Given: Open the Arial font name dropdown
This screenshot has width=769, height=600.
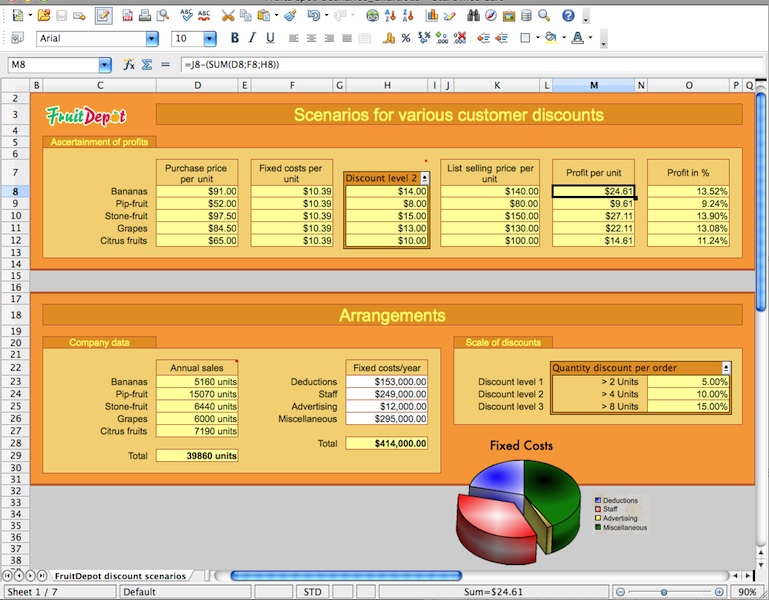Looking at the screenshot, I should pos(152,39).
